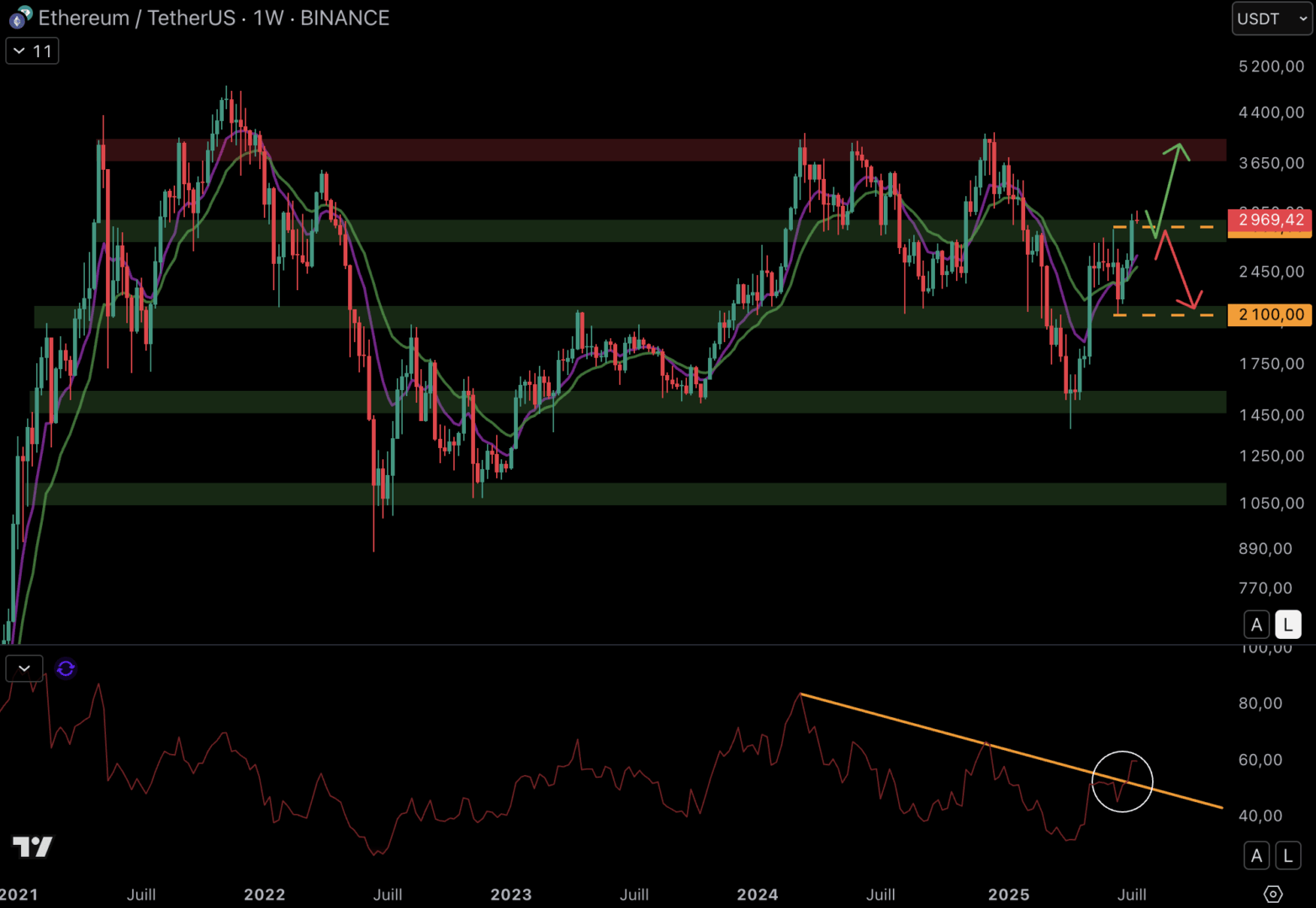Select the orange RSI descending trendline

[1012, 751]
